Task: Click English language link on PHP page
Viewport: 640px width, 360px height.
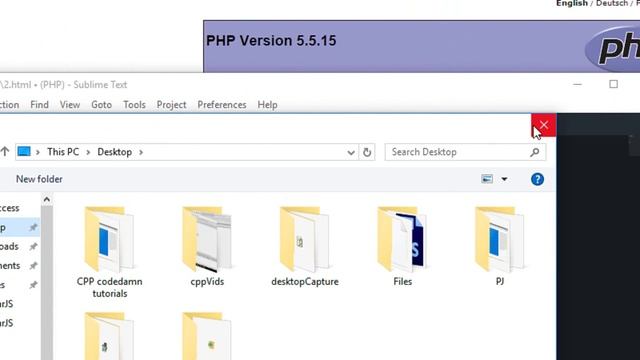Action: pyautogui.click(x=572, y=3)
